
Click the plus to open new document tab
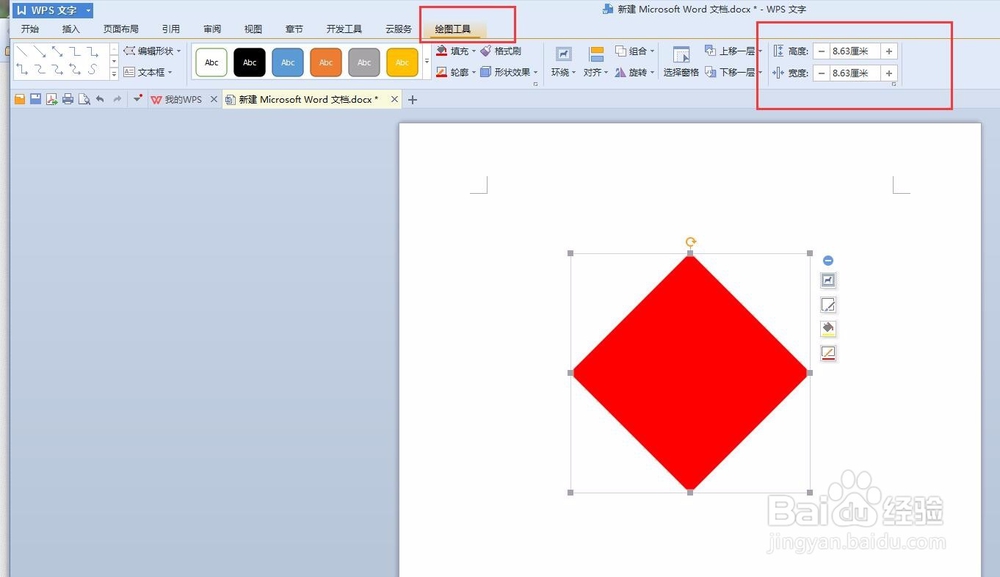point(412,99)
